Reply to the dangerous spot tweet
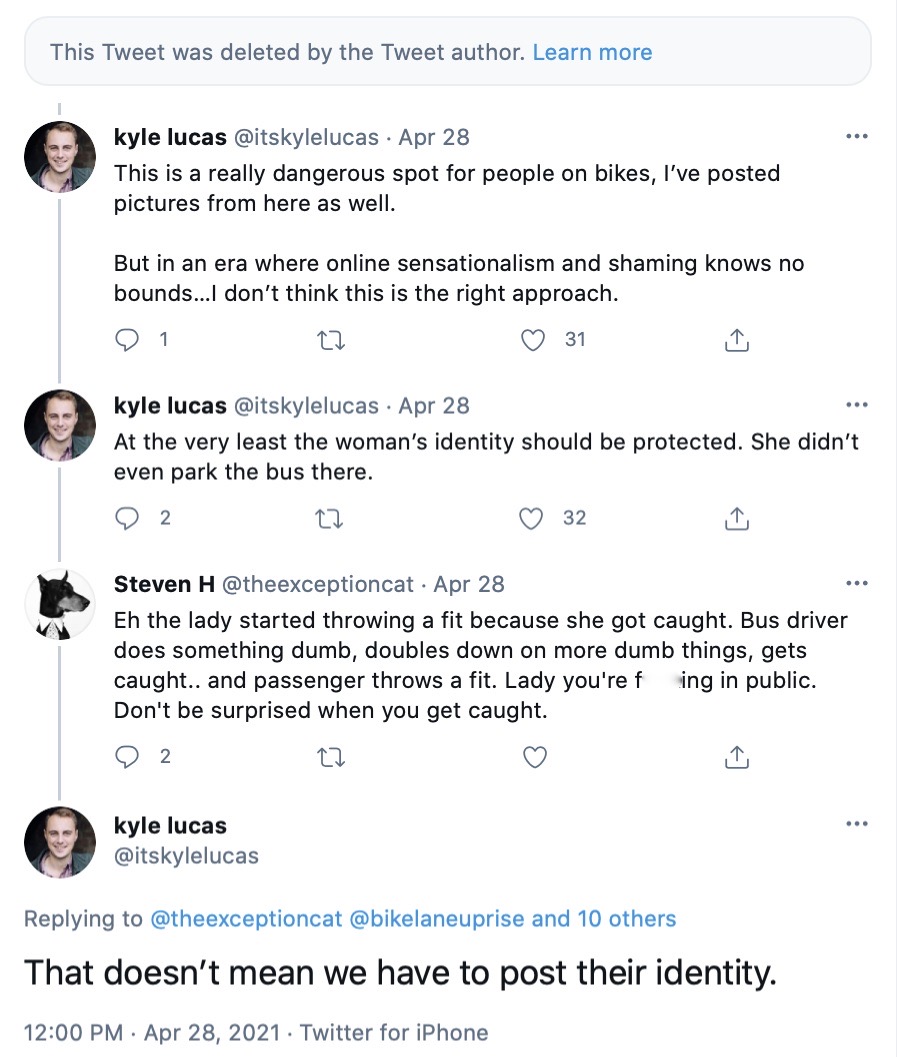This screenshot has height=1057, width=897. [127, 340]
